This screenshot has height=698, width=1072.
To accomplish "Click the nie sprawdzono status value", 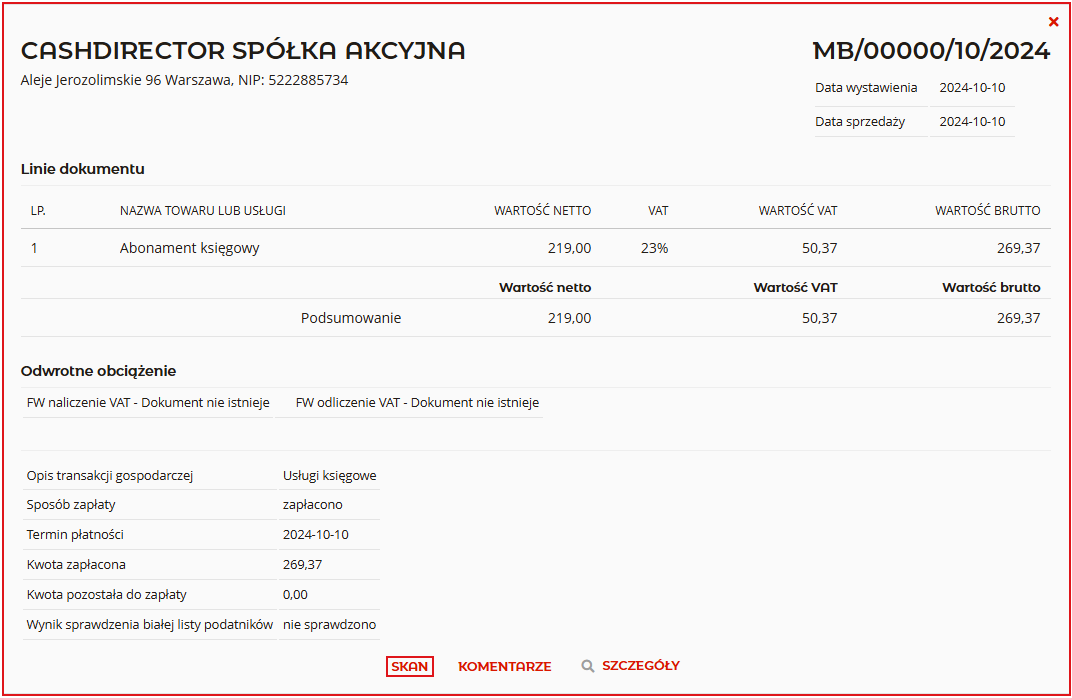I will coord(330,624).
